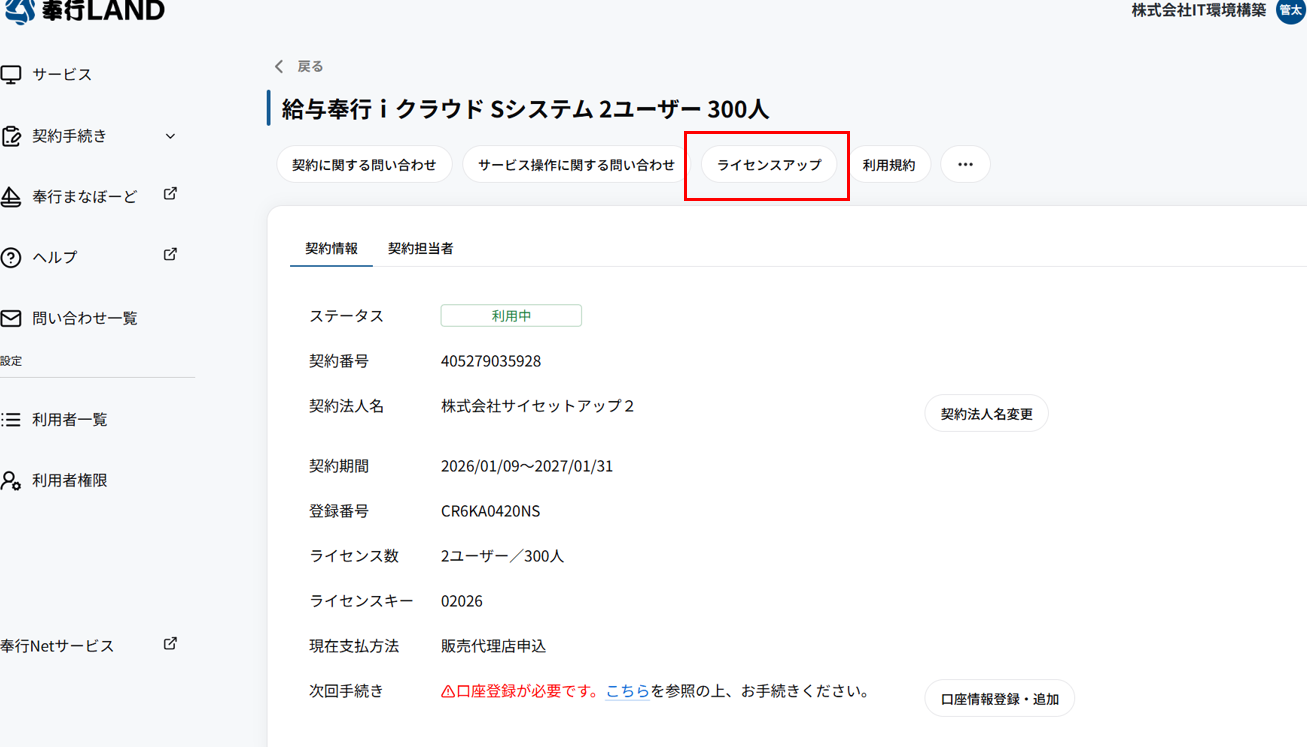
Task: Click the ライセンスアップ button
Action: [x=766, y=164]
